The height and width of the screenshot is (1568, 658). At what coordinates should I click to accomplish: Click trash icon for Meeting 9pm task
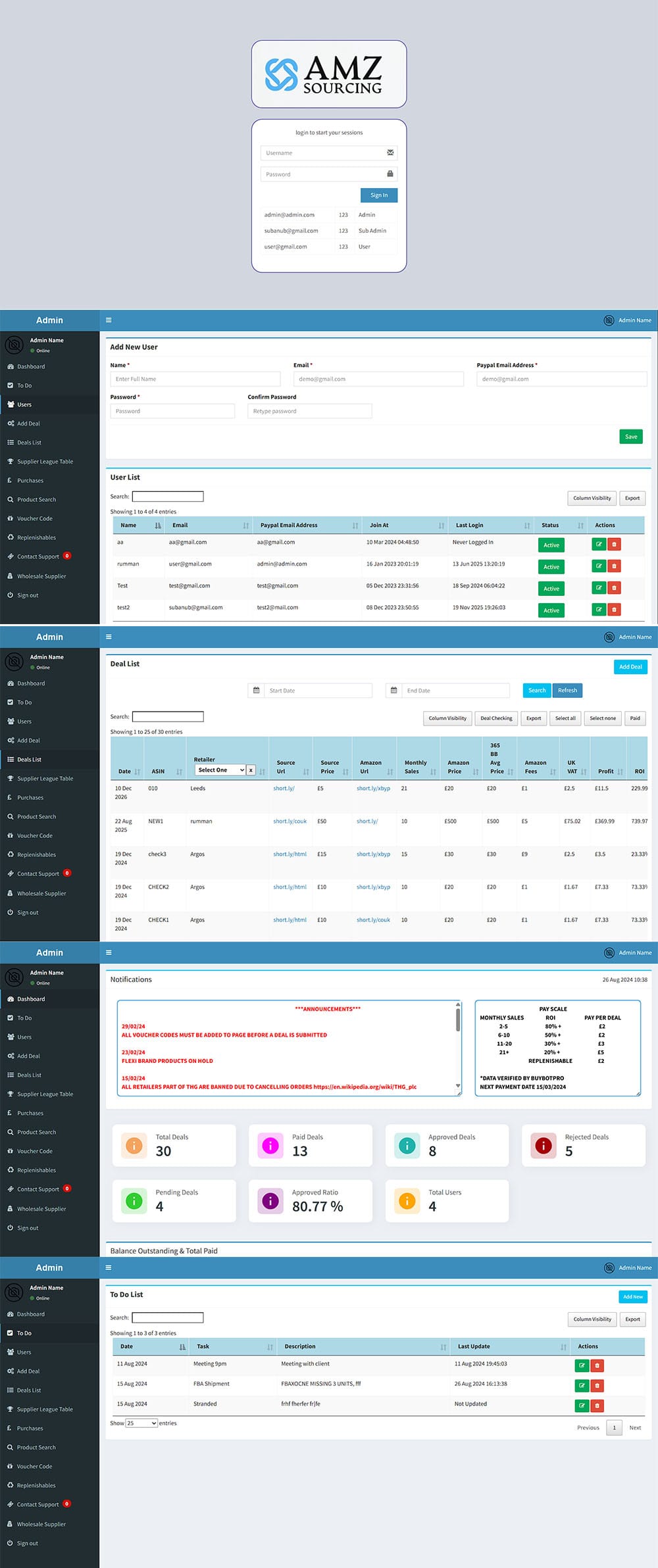pyautogui.click(x=597, y=1366)
